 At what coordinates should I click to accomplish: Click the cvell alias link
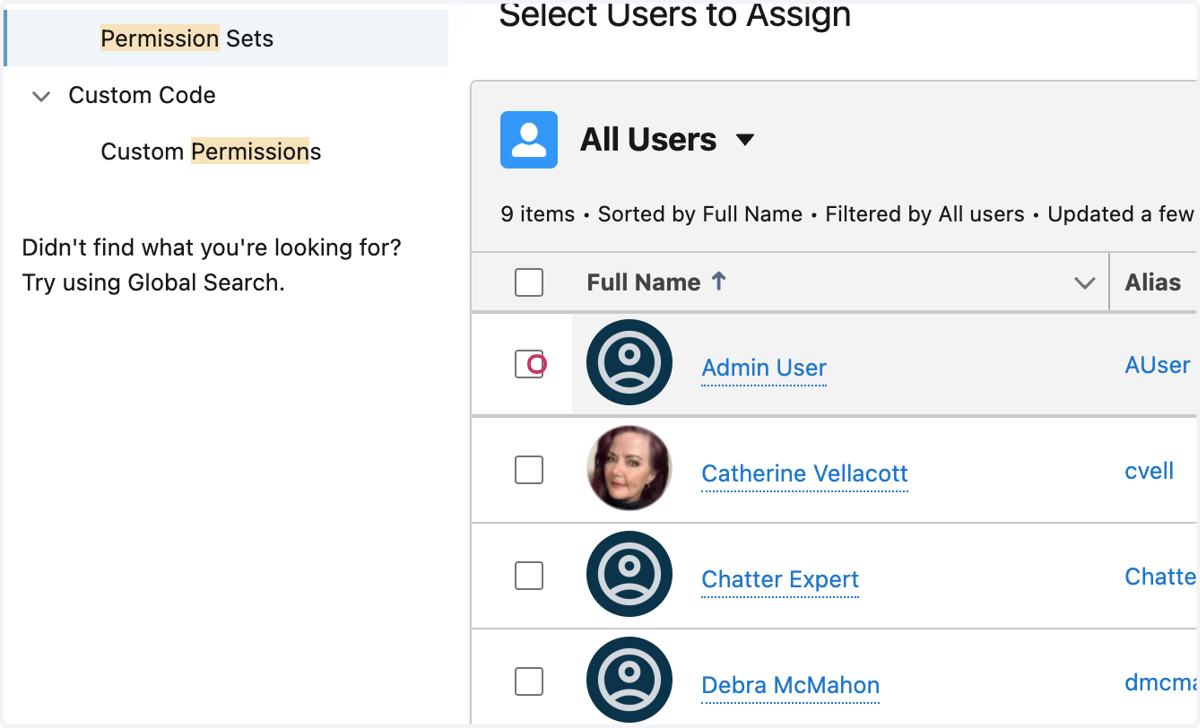pyautogui.click(x=1149, y=471)
